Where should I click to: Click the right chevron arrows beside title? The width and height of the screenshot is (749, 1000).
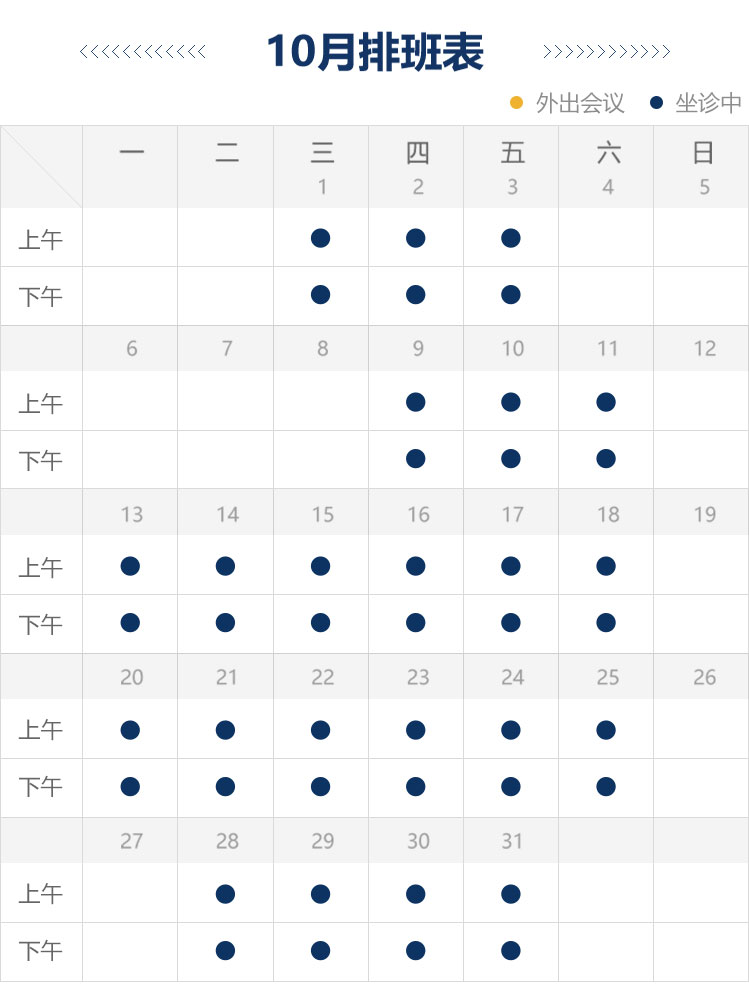point(606,52)
